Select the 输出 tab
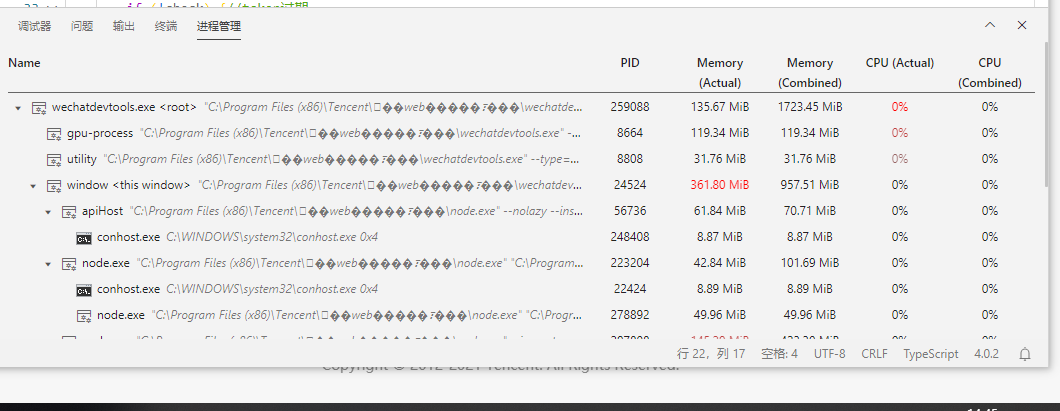The width and height of the screenshot is (1060, 411). [x=124, y=26]
